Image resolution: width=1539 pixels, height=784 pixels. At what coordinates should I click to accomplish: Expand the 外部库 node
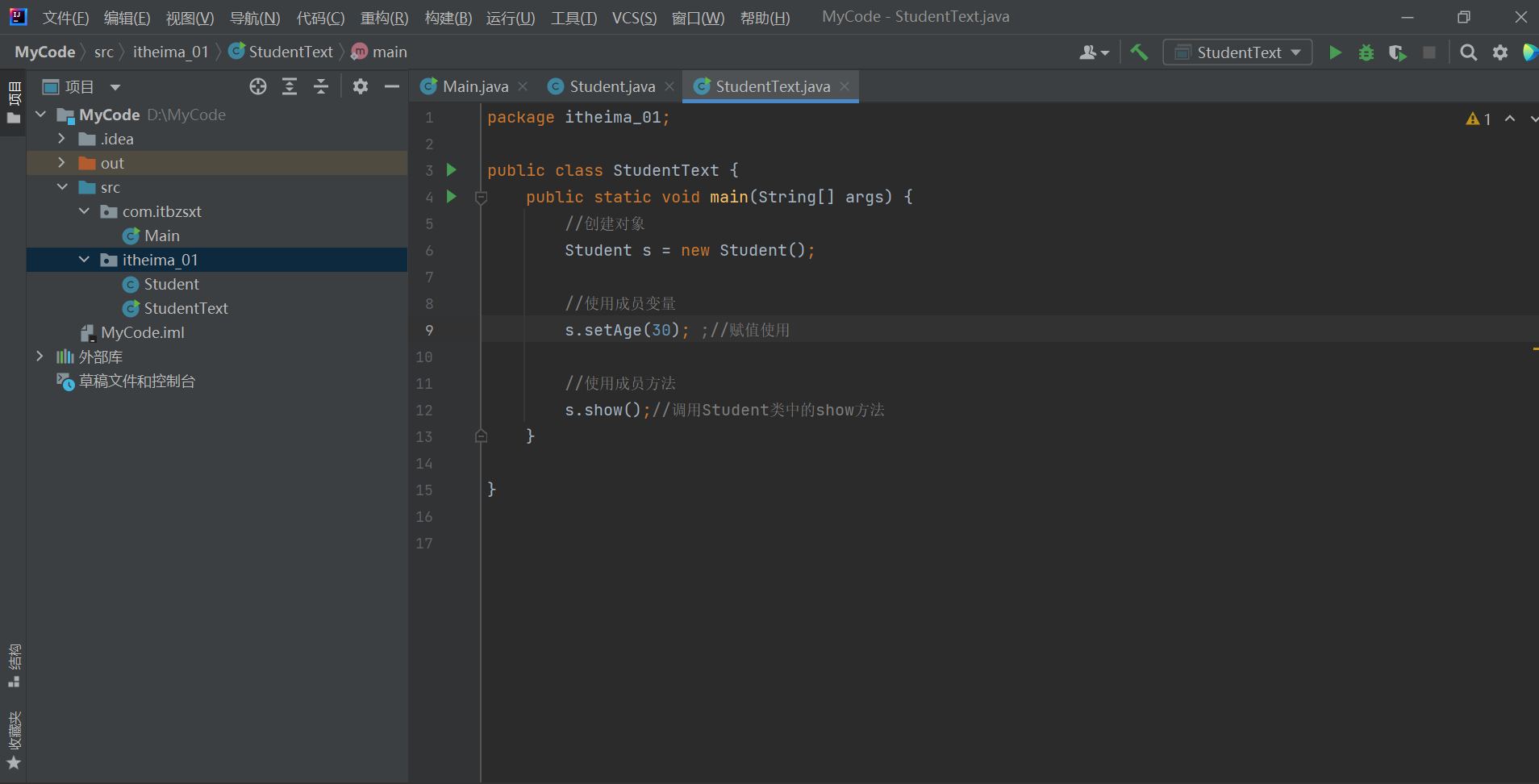pos(40,357)
